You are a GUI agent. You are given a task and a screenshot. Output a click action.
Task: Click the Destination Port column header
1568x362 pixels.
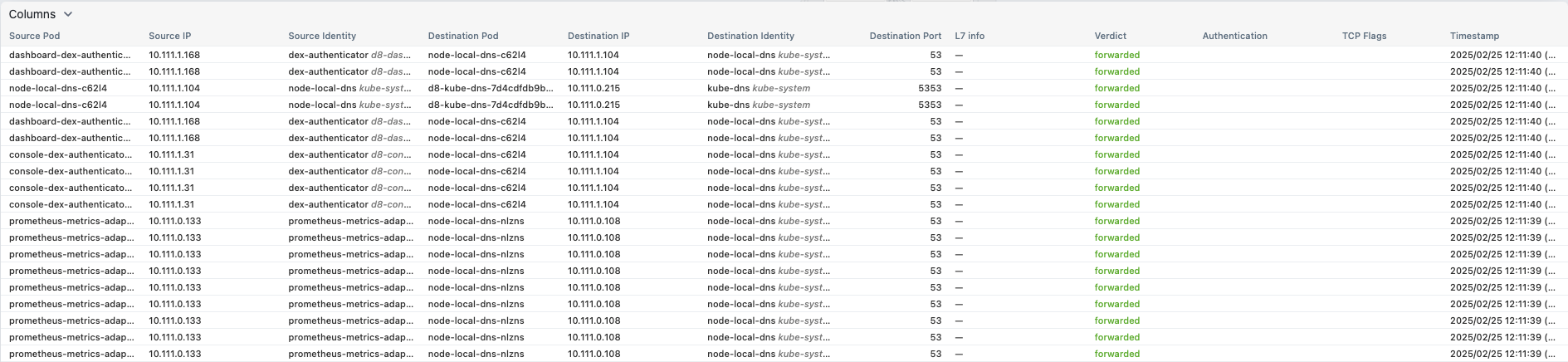click(905, 36)
